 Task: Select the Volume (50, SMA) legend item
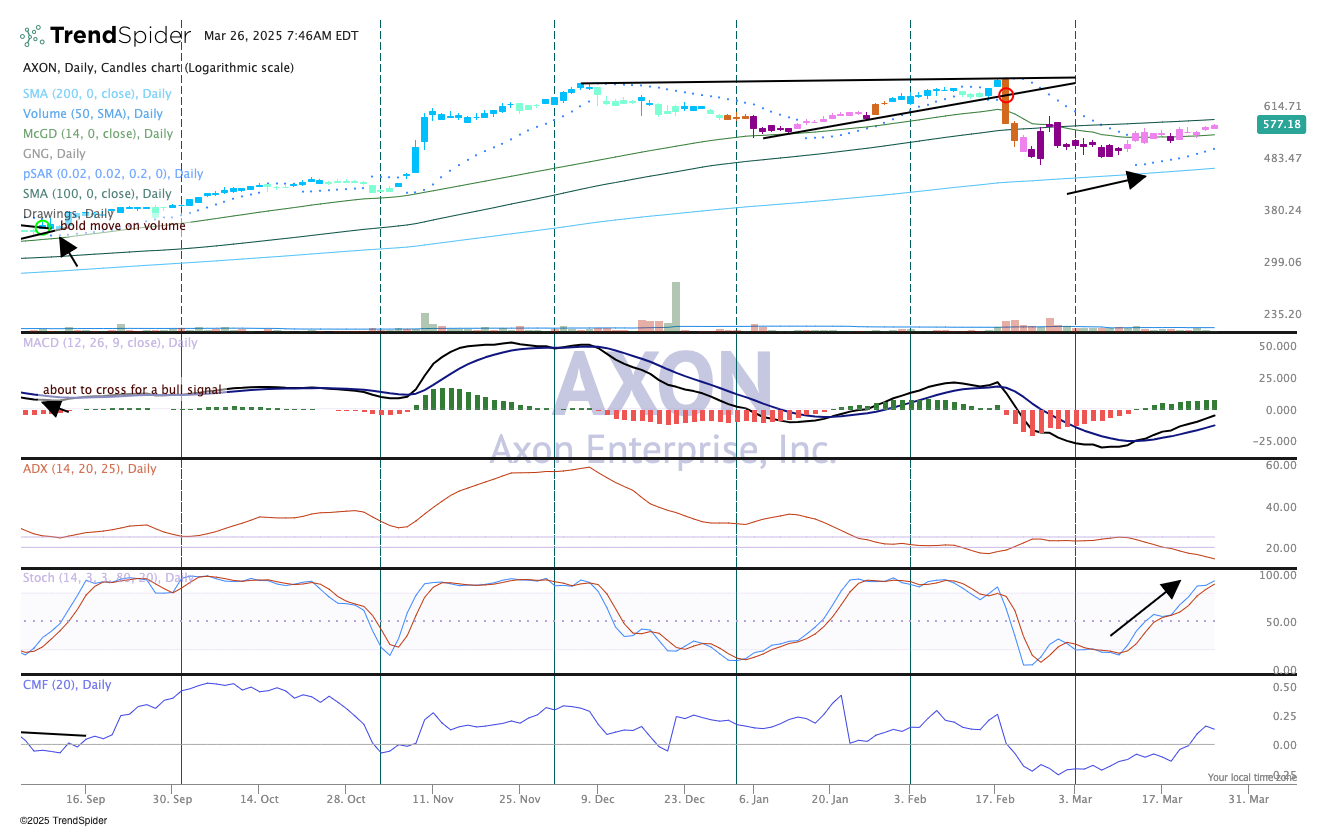pyautogui.click(x=92, y=114)
